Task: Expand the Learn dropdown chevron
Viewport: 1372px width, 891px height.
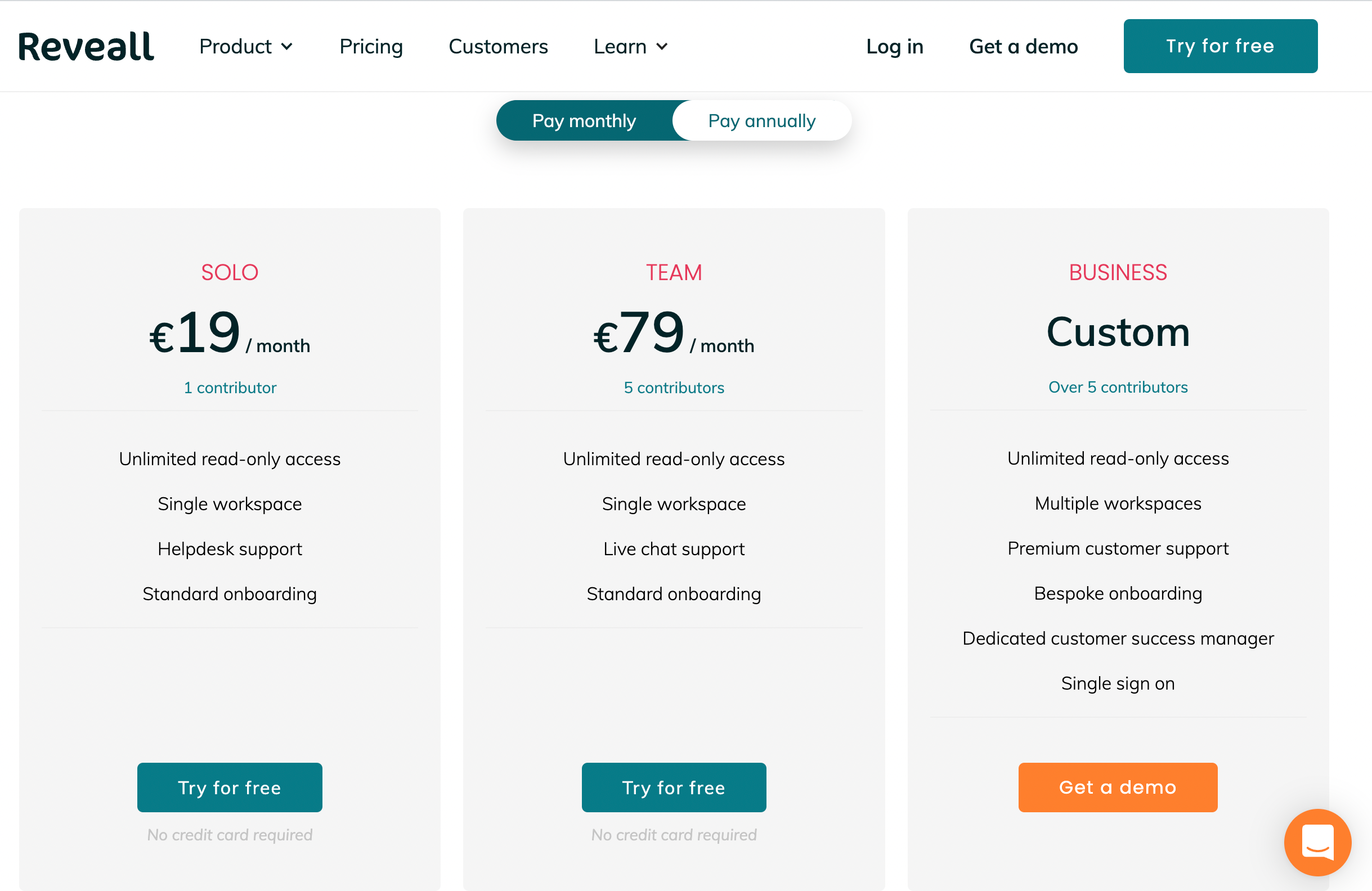Action: [662, 46]
